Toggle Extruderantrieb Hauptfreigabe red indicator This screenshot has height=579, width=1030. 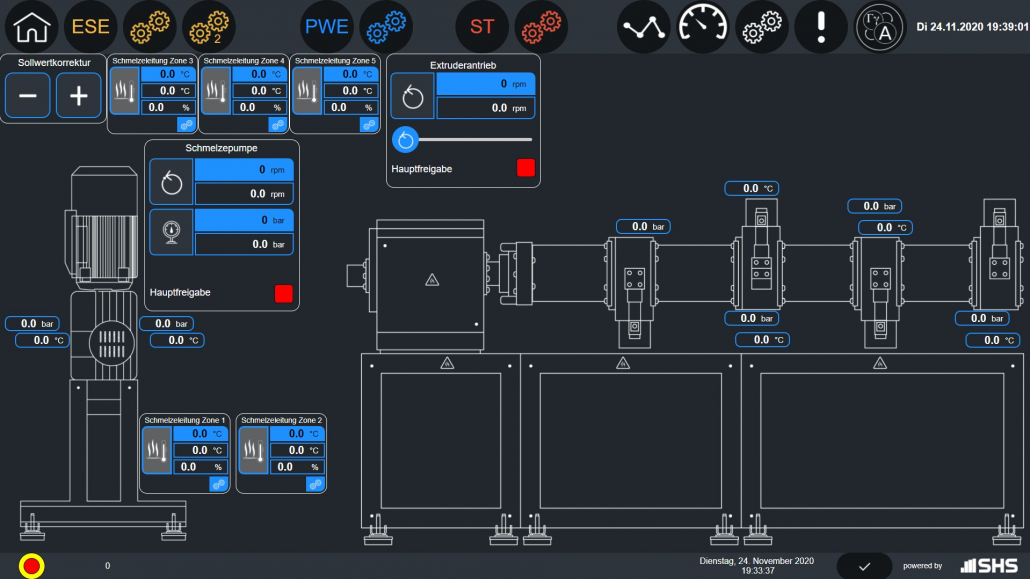click(x=526, y=168)
